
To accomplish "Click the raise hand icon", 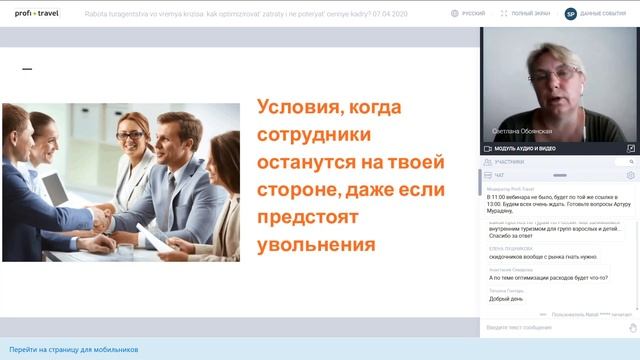I will coord(633,328).
